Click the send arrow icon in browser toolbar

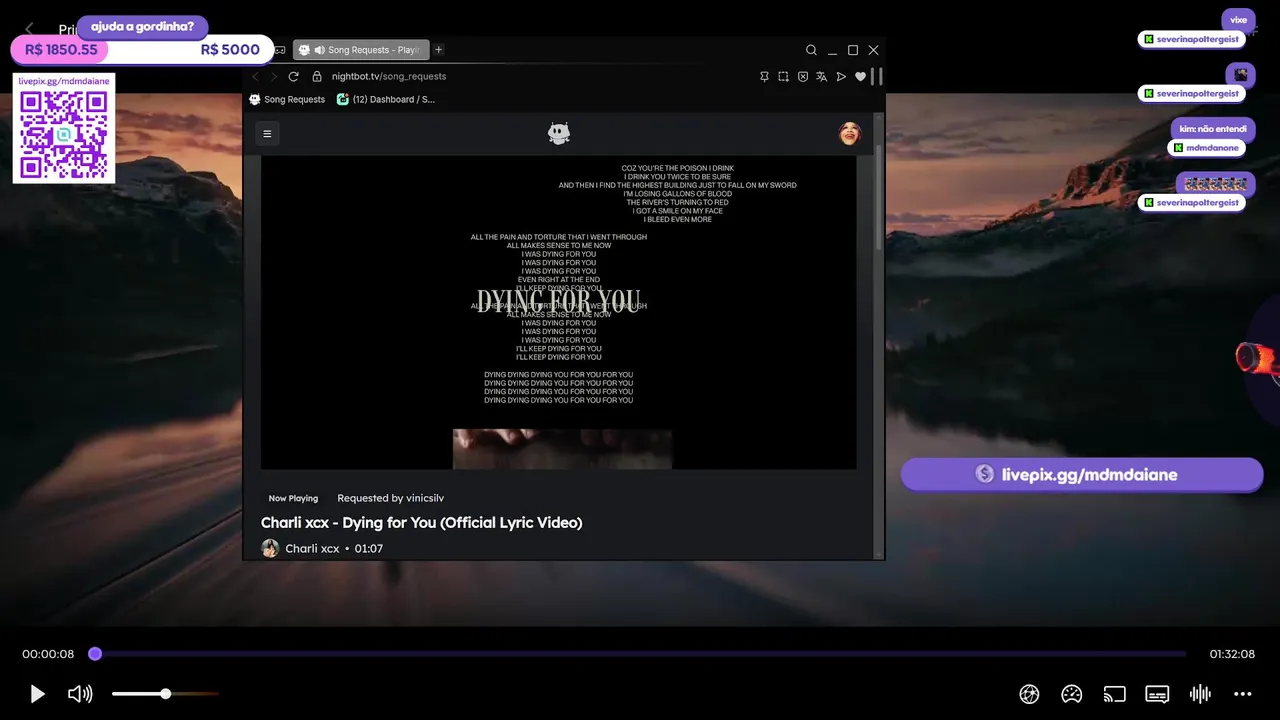841,76
